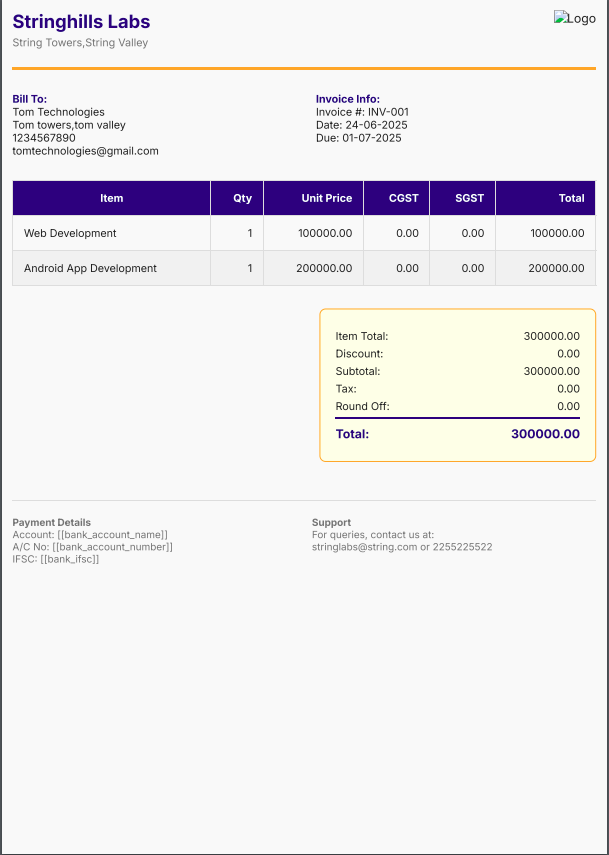
Task: Select the String Towers, String Valley address
Action: pos(80,43)
